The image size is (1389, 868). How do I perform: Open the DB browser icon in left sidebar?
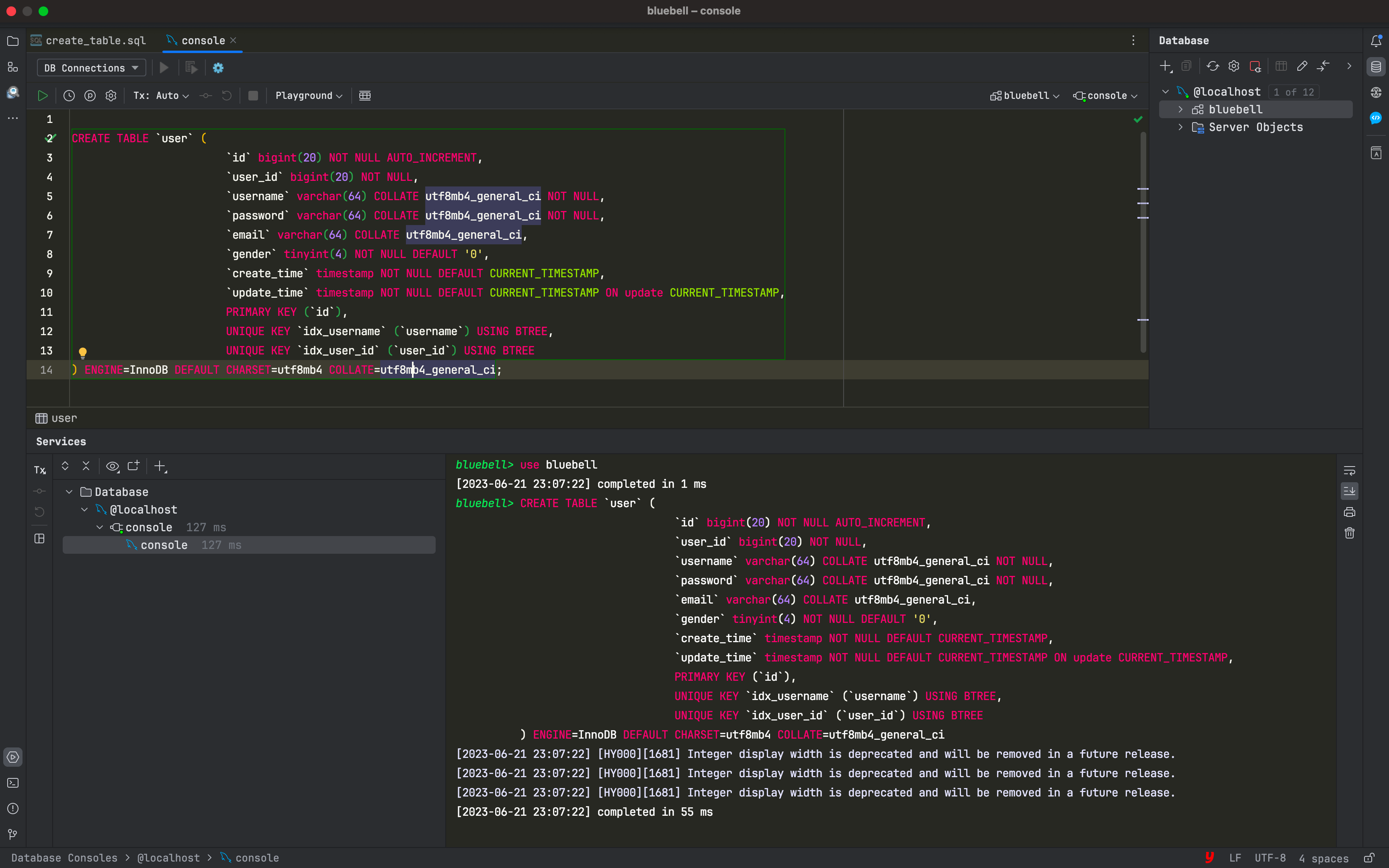click(12, 92)
